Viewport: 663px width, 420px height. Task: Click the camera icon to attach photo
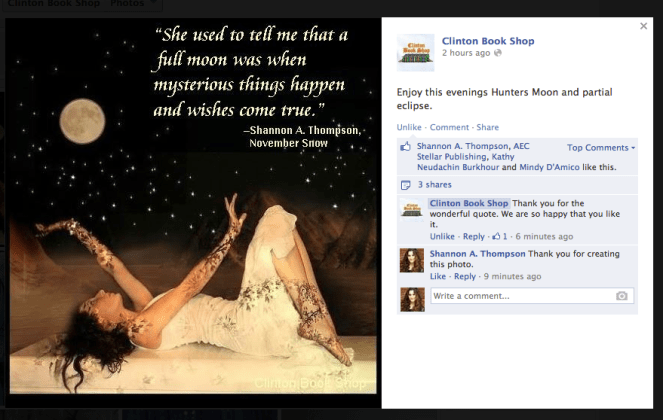[622, 296]
